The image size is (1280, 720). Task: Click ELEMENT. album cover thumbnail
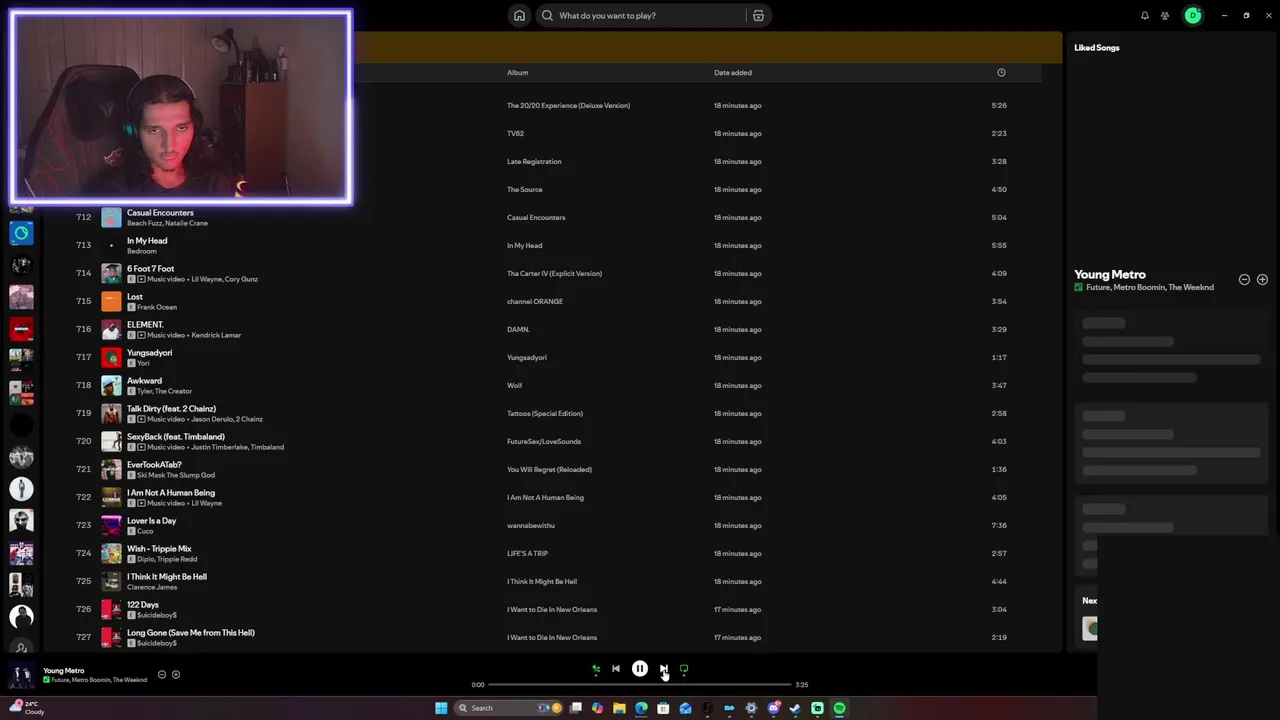pyautogui.click(x=111, y=329)
